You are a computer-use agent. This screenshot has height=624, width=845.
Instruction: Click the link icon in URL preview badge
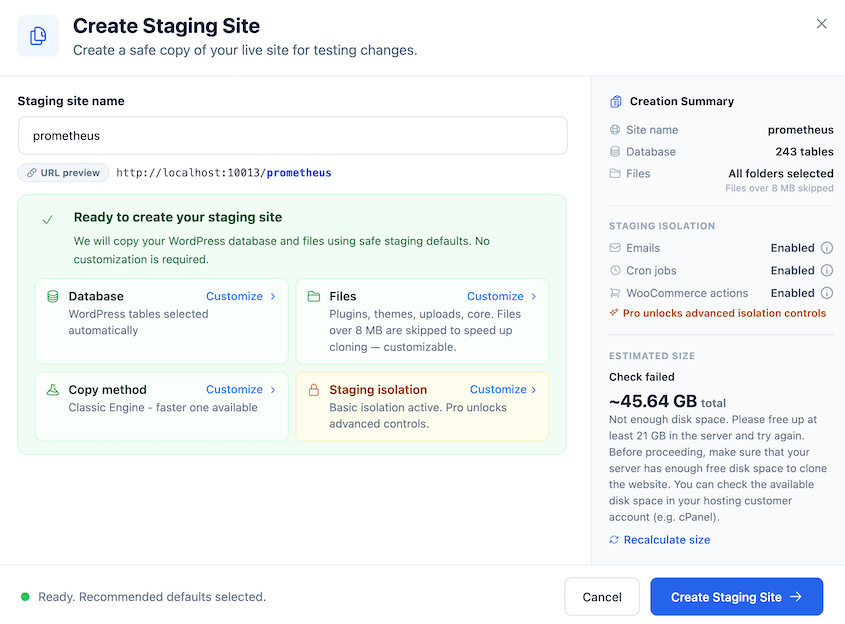tap(32, 173)
